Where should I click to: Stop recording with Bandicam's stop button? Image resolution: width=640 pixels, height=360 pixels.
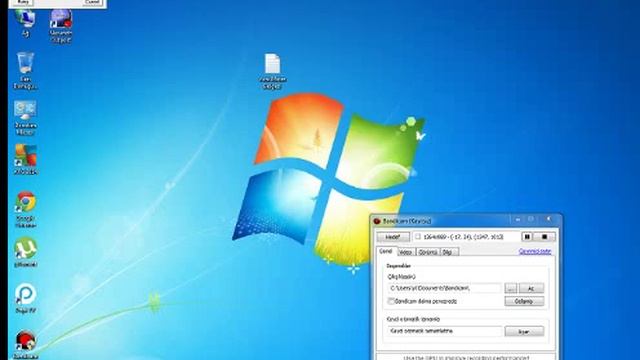[544, 237]
